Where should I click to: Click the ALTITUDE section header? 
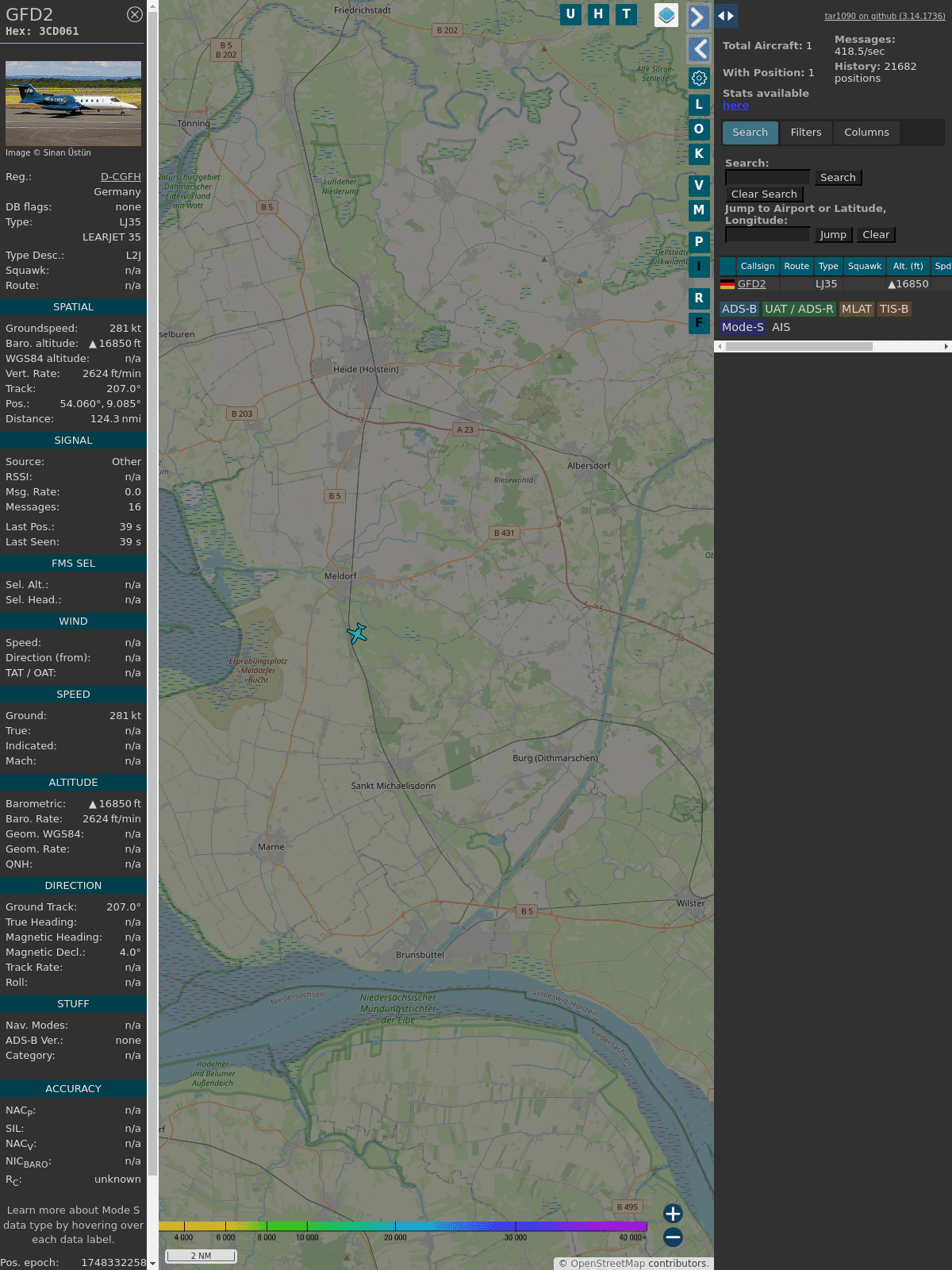pyautogui.click(x=73, y=783)
